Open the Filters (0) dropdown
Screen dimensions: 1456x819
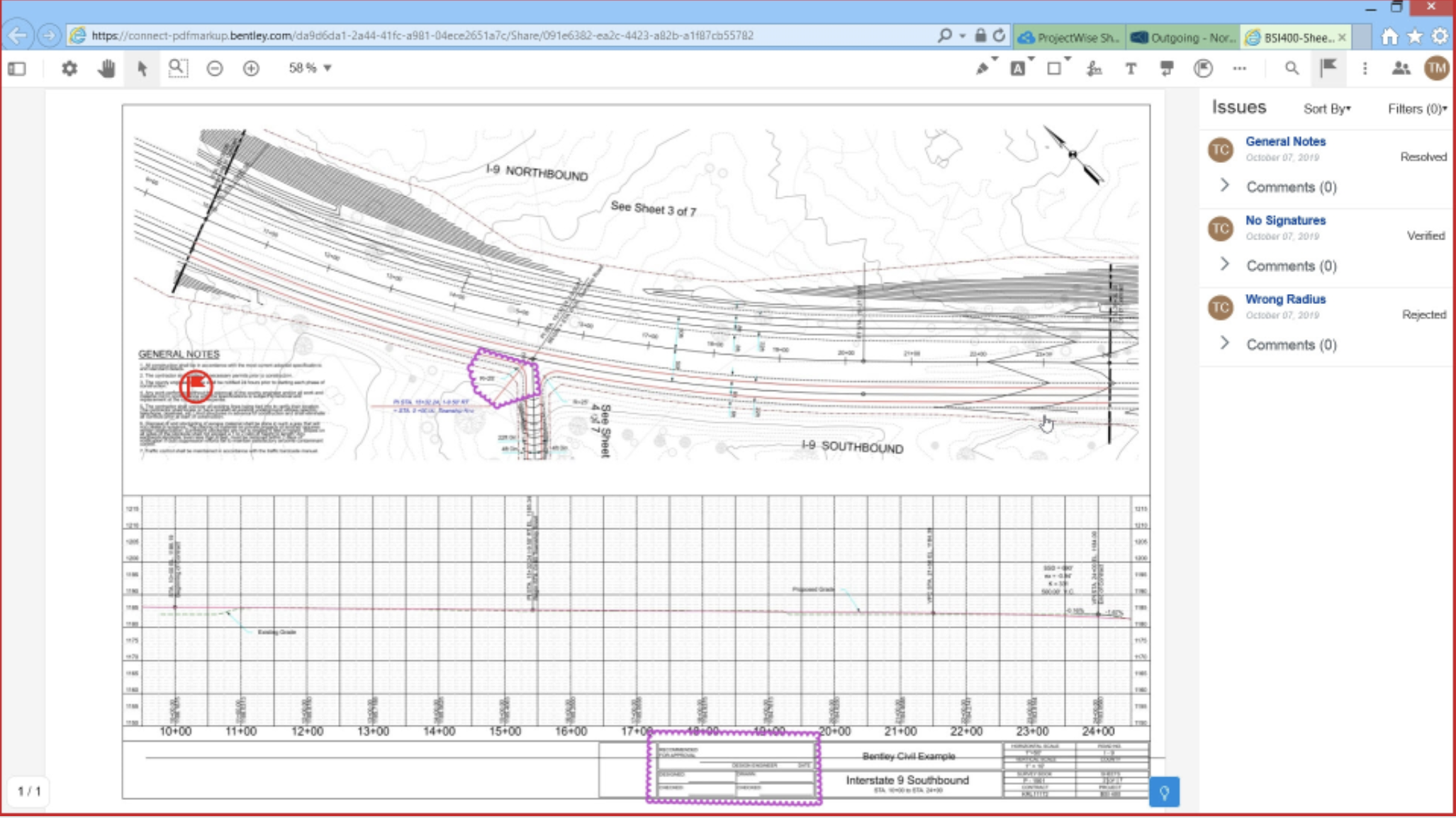click(x=1417, y=109)
